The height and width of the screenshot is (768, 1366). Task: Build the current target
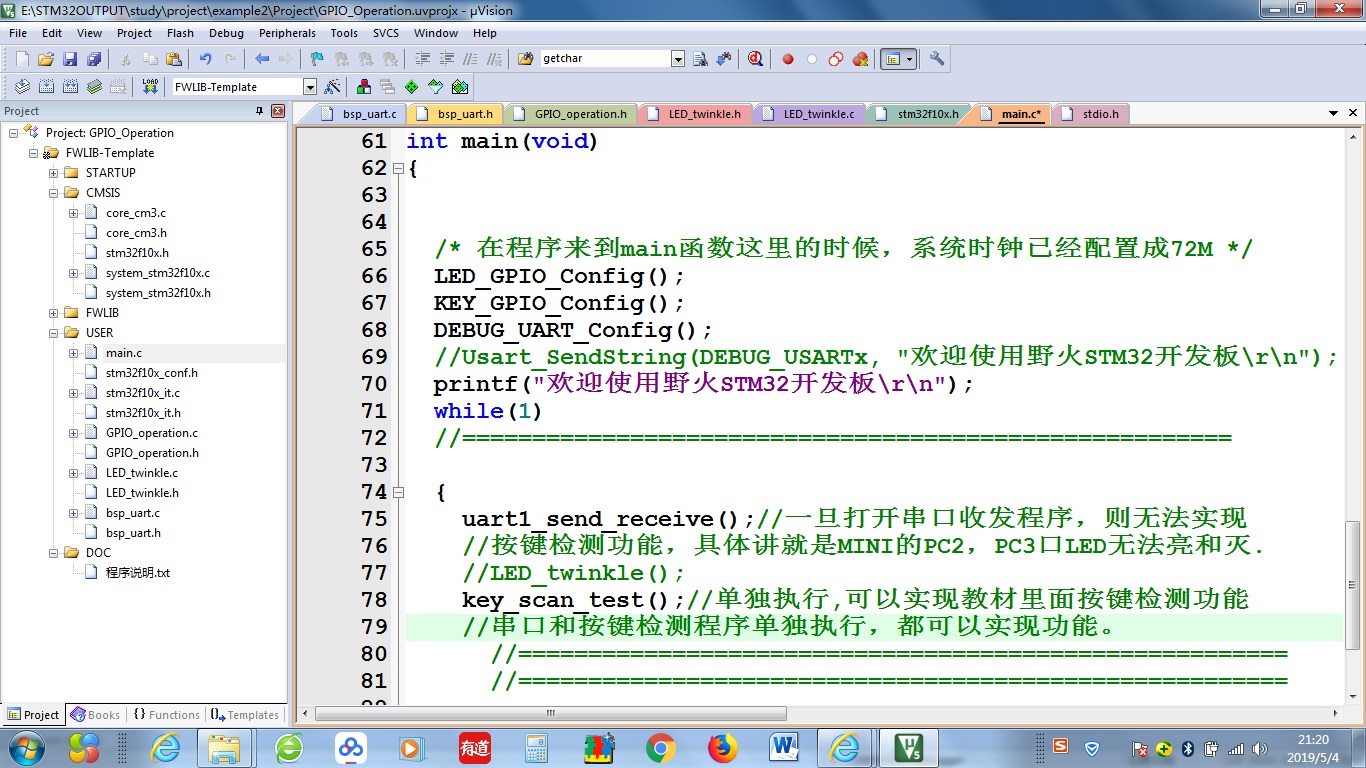point(46,86)
